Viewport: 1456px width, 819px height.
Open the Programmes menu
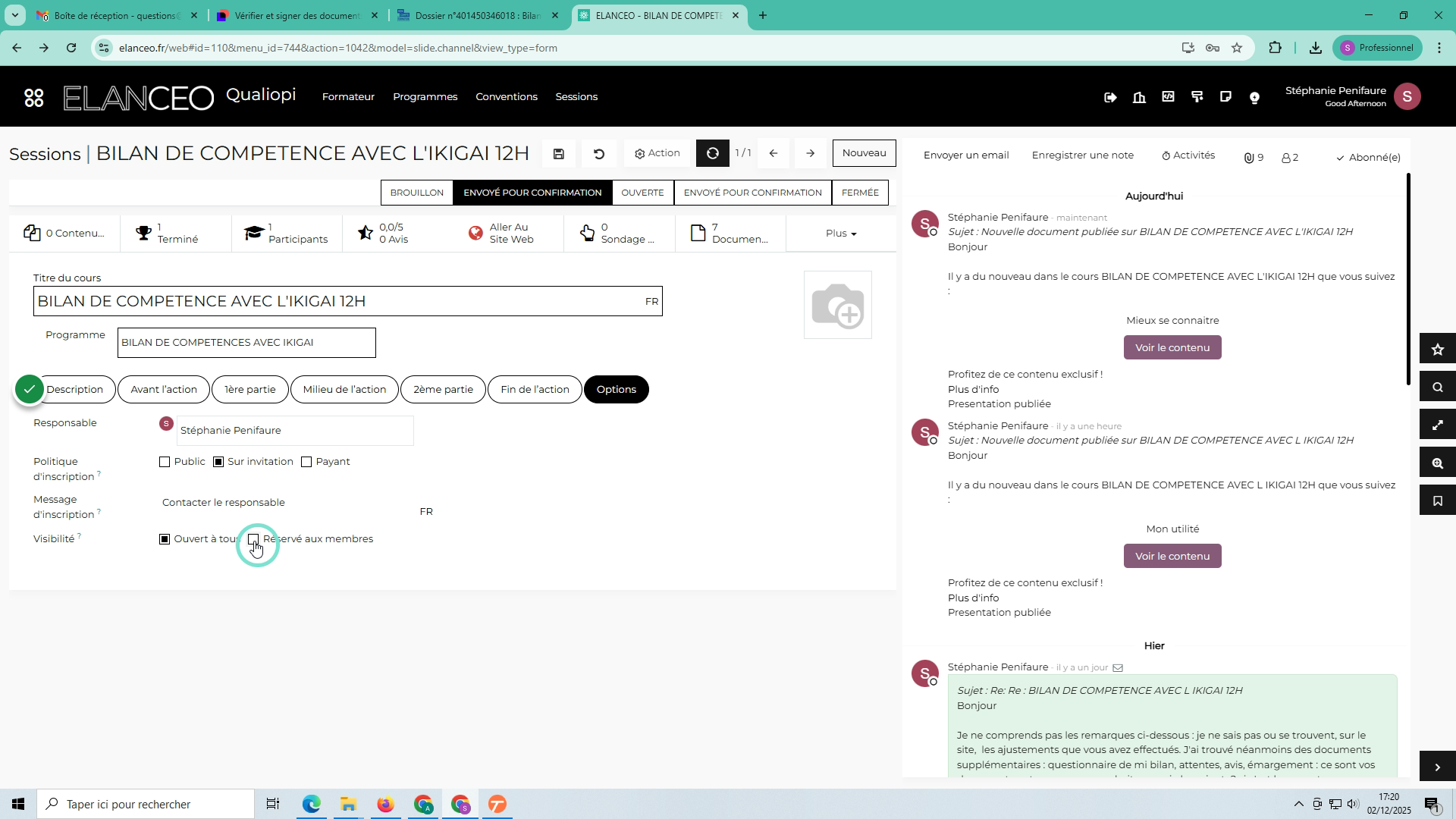pos(425,97)
